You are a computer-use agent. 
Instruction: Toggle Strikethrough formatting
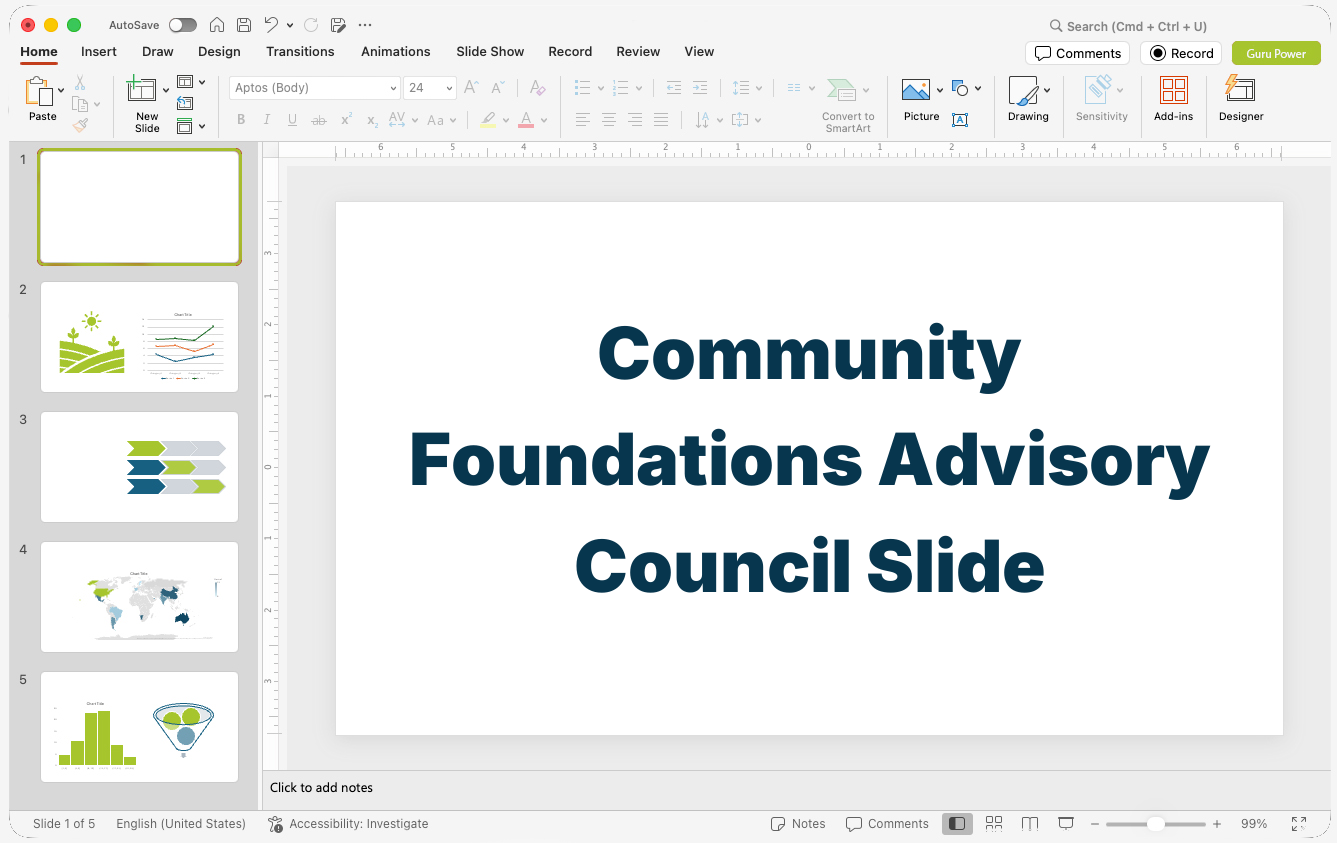pos(319,120)
